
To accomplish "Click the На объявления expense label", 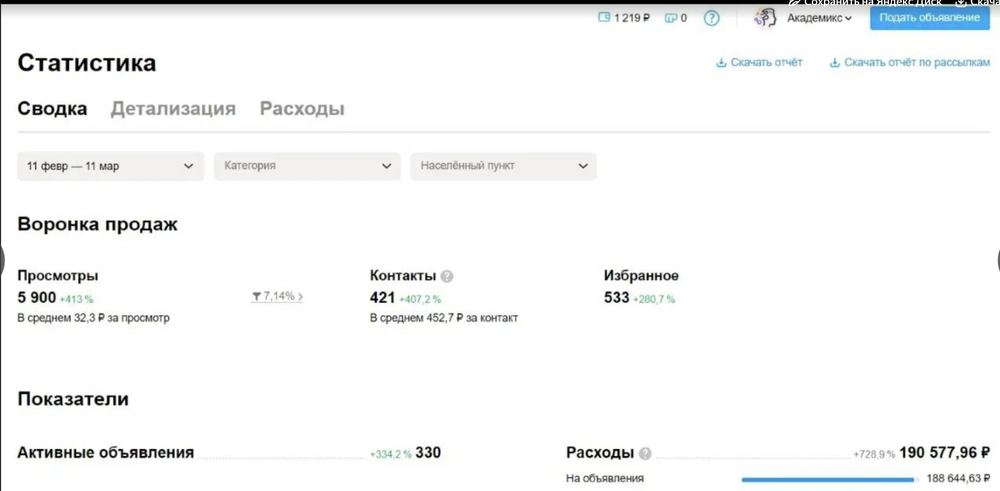I will pos(605,478).
